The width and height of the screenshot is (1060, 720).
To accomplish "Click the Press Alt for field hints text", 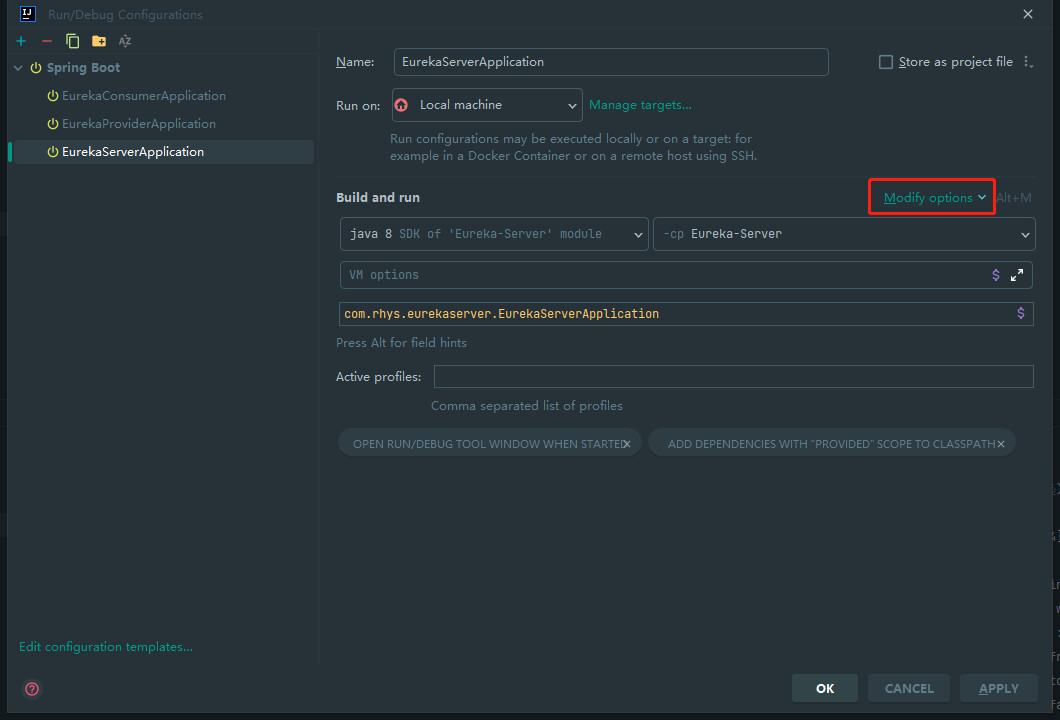I will click(402, 343).
